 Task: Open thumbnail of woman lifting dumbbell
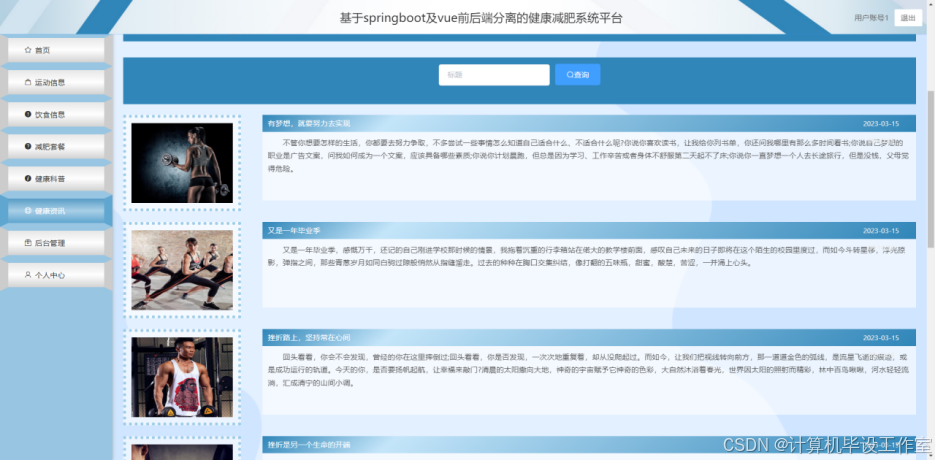pos(182,163)
